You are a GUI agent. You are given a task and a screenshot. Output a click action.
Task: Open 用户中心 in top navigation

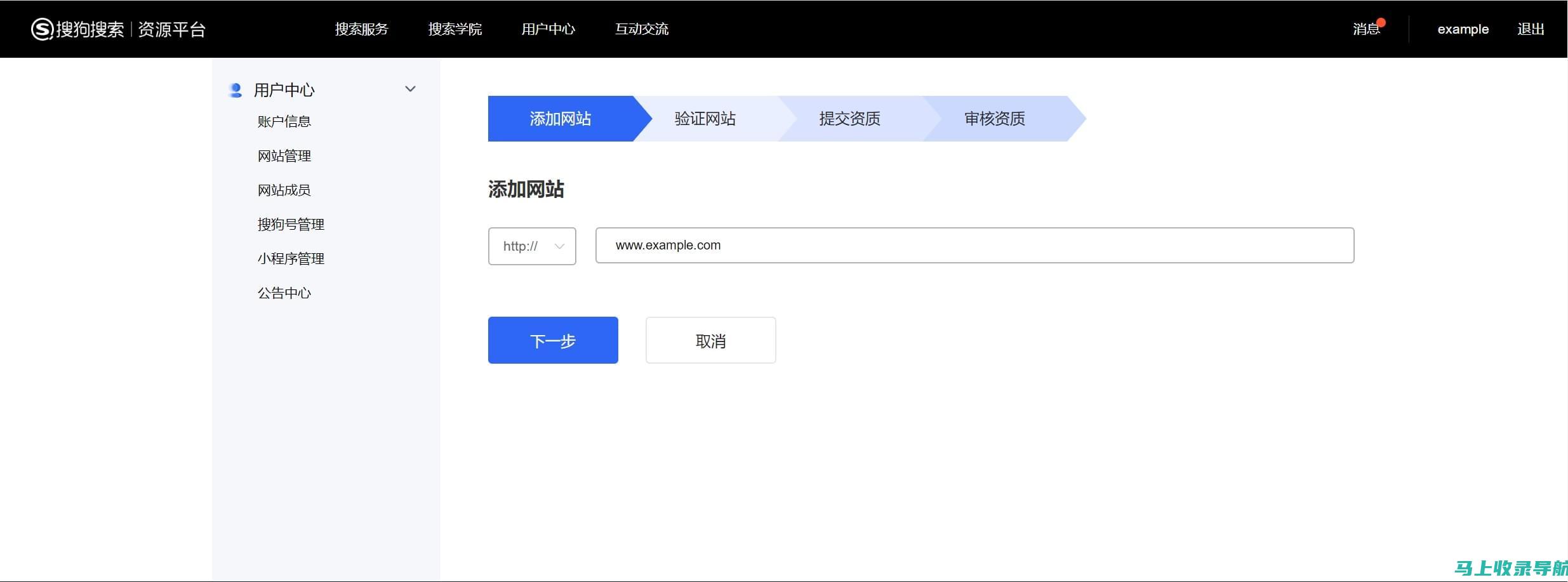coord(548,29)
